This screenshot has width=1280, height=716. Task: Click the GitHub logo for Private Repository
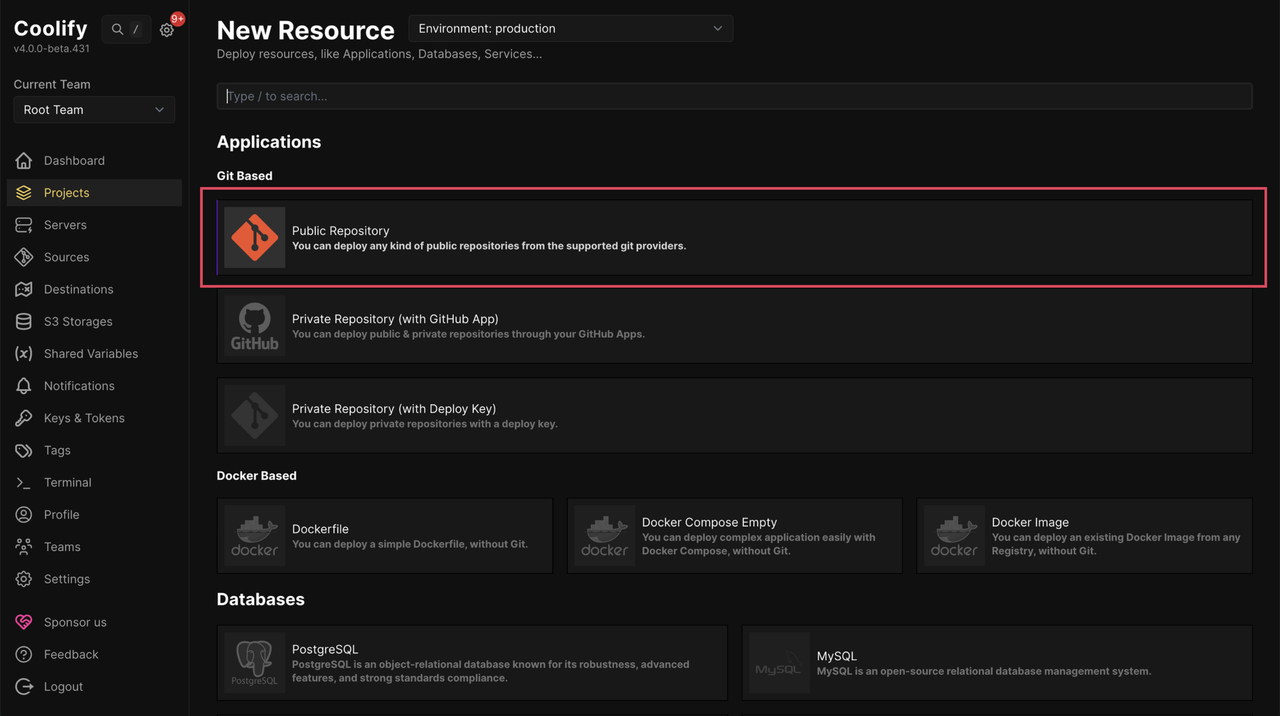254,326
